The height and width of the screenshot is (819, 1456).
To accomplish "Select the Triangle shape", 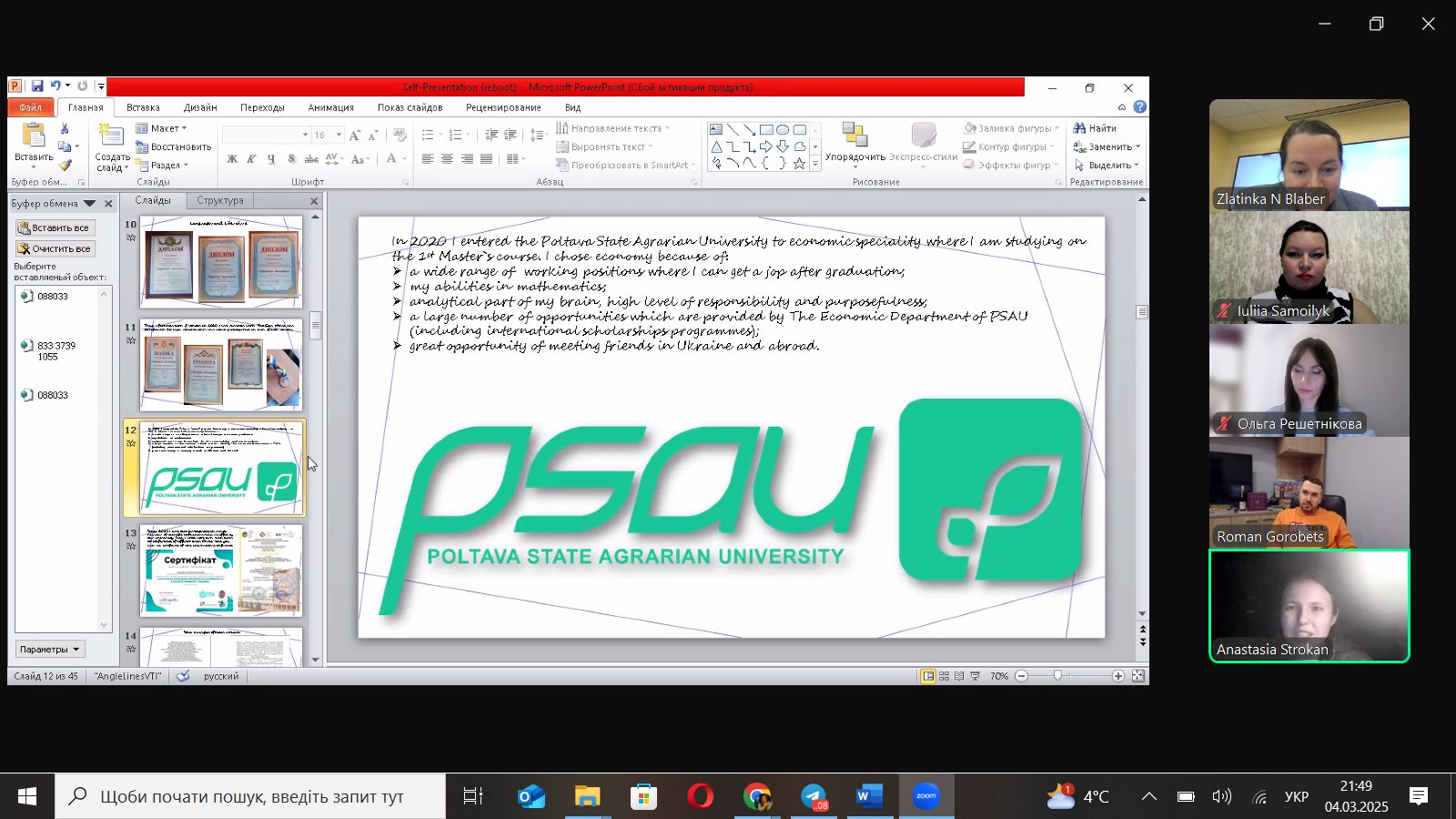I will click(716, 147).
